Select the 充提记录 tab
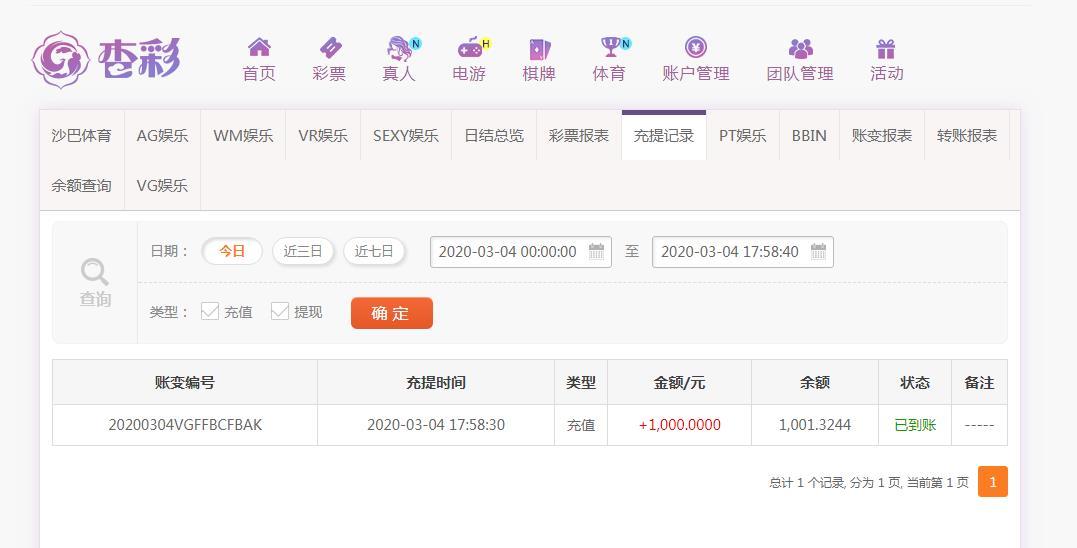Screen dimensions: 1077x548 click(x=664, y=135)
